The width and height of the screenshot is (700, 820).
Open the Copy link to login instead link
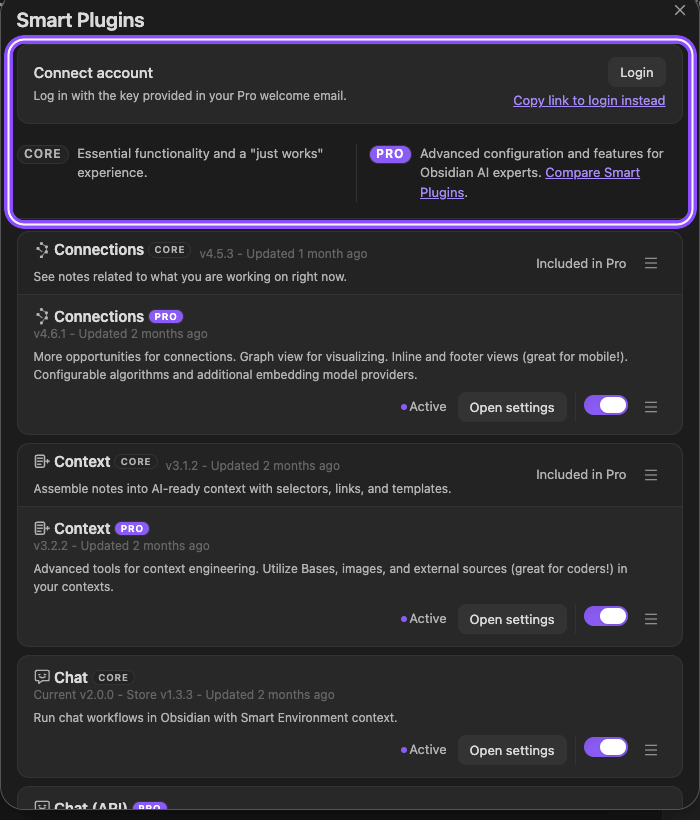[x=589, y=100]
